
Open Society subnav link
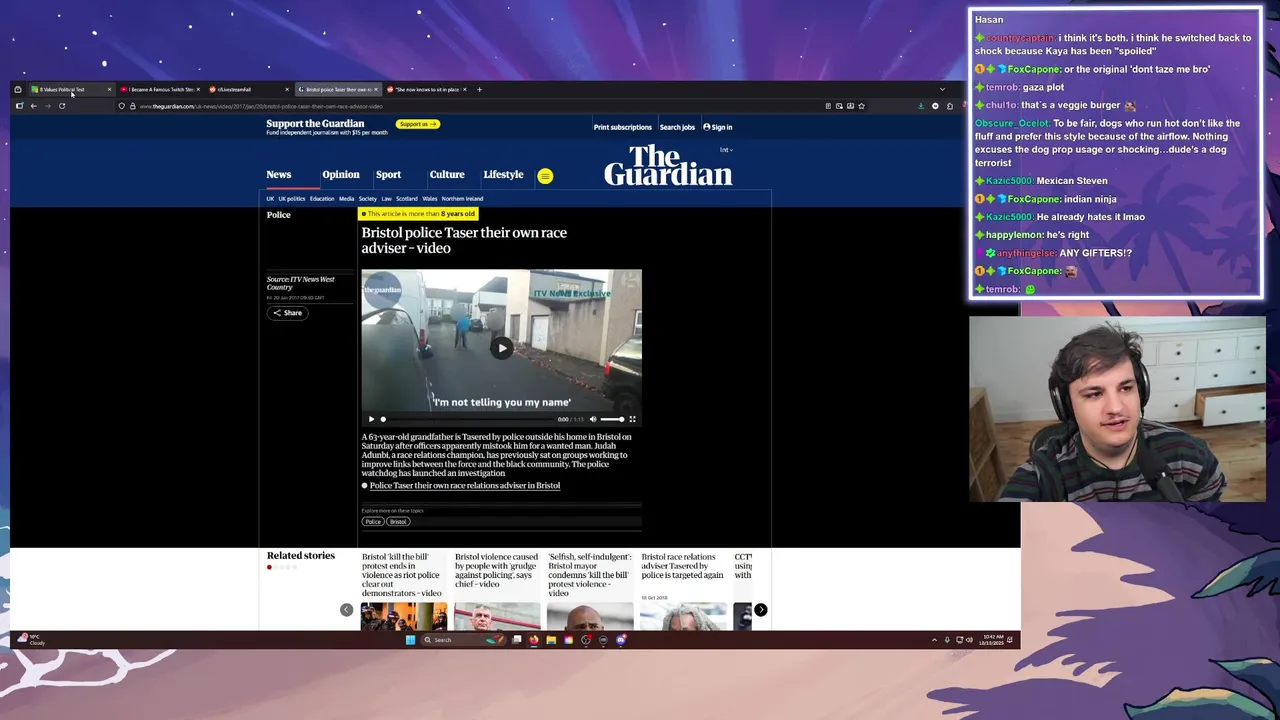point(368,199)
